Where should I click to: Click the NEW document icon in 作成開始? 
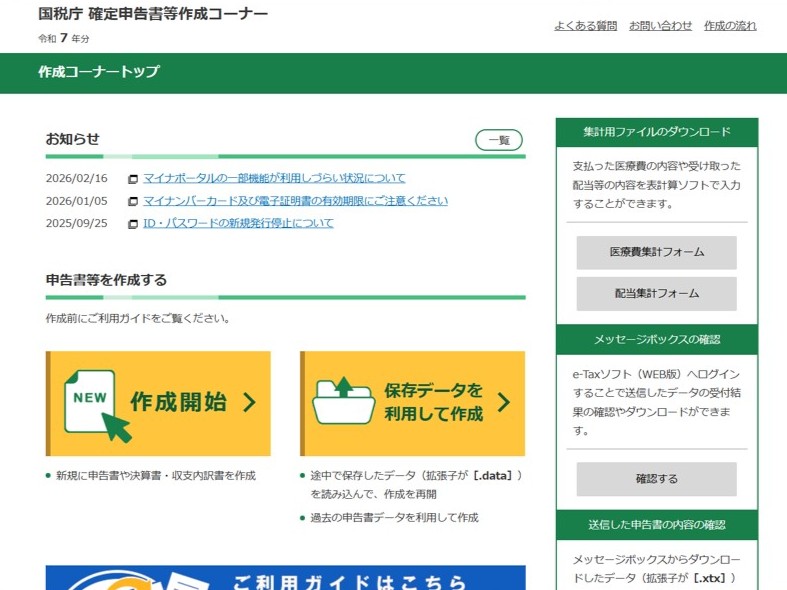coord(97,405)
